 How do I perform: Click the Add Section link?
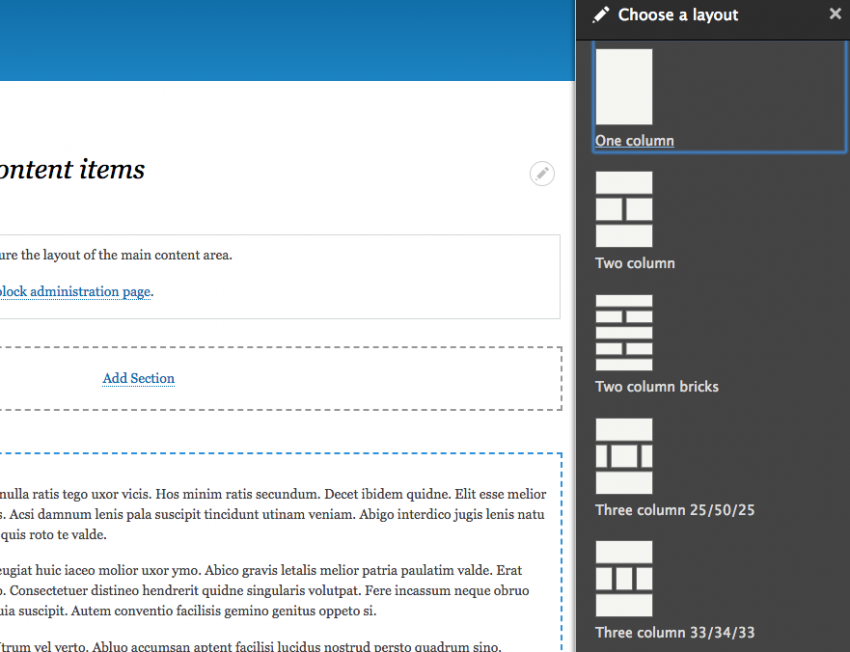tap(137, 378)
